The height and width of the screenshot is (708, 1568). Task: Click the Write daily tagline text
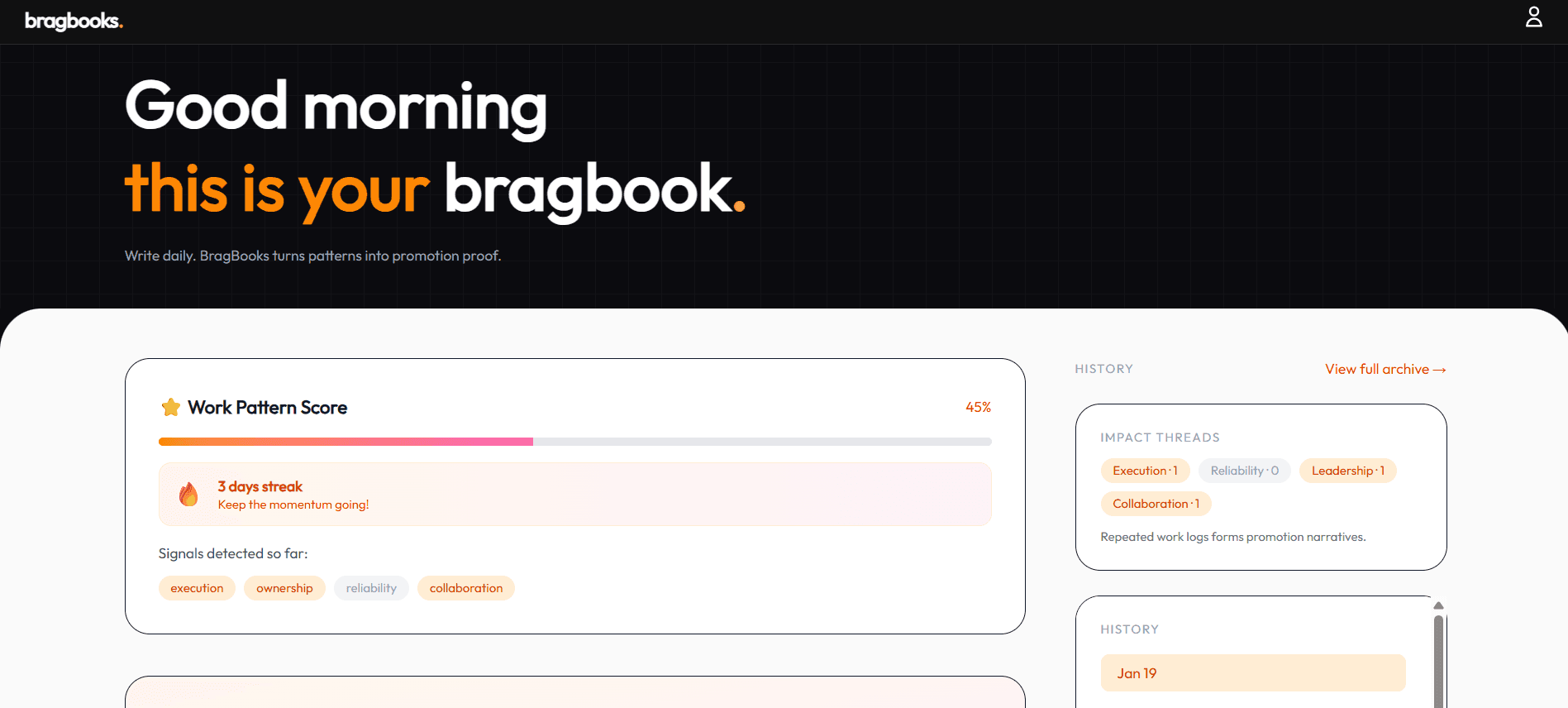(312, 256)
